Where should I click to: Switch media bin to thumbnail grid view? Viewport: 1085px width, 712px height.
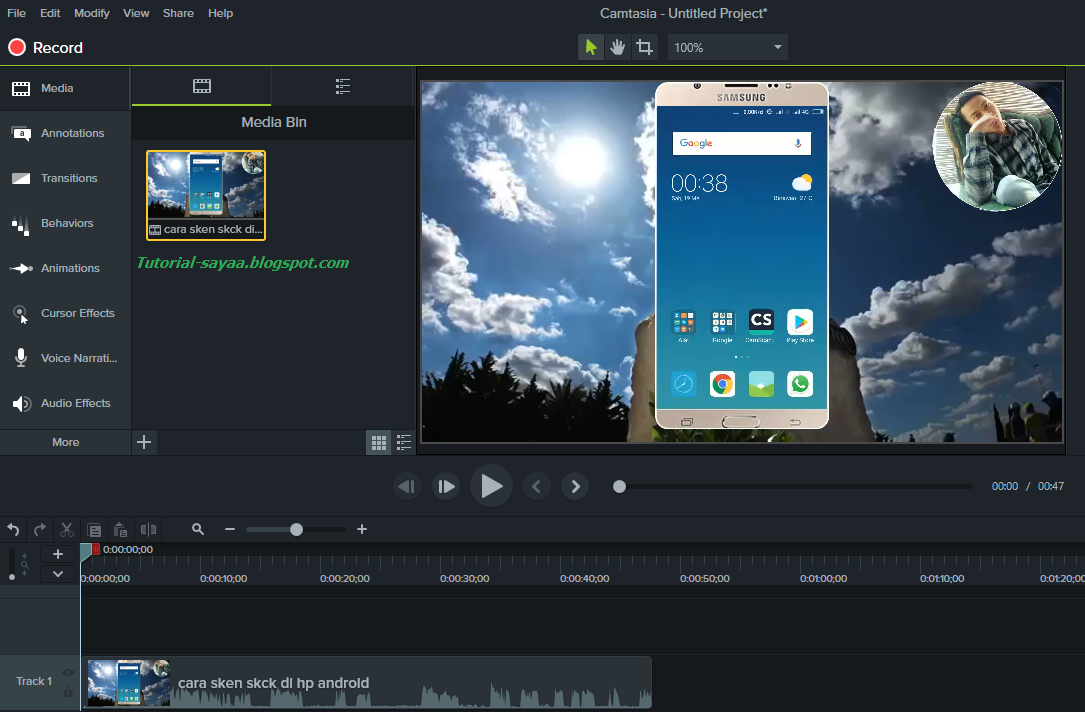tap(379, 443)
